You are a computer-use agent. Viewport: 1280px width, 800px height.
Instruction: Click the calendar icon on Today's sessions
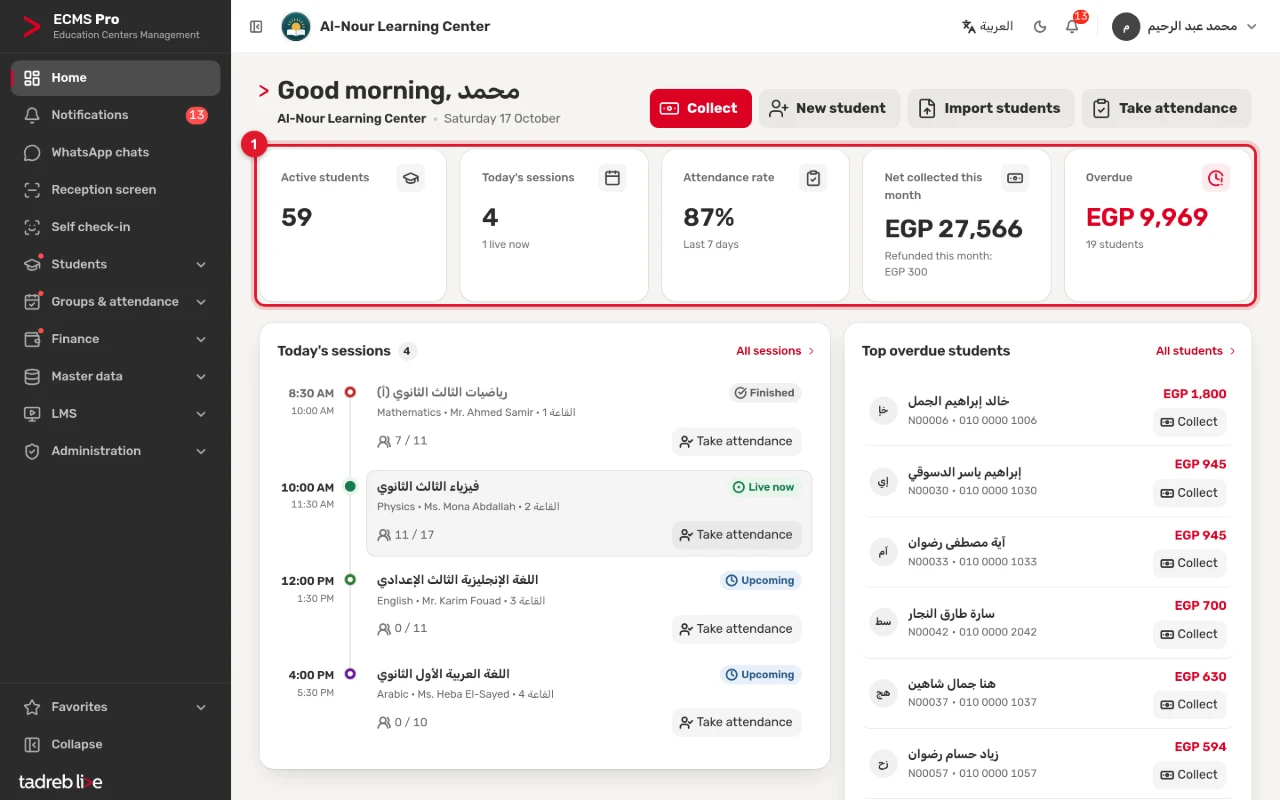(612, 178)
